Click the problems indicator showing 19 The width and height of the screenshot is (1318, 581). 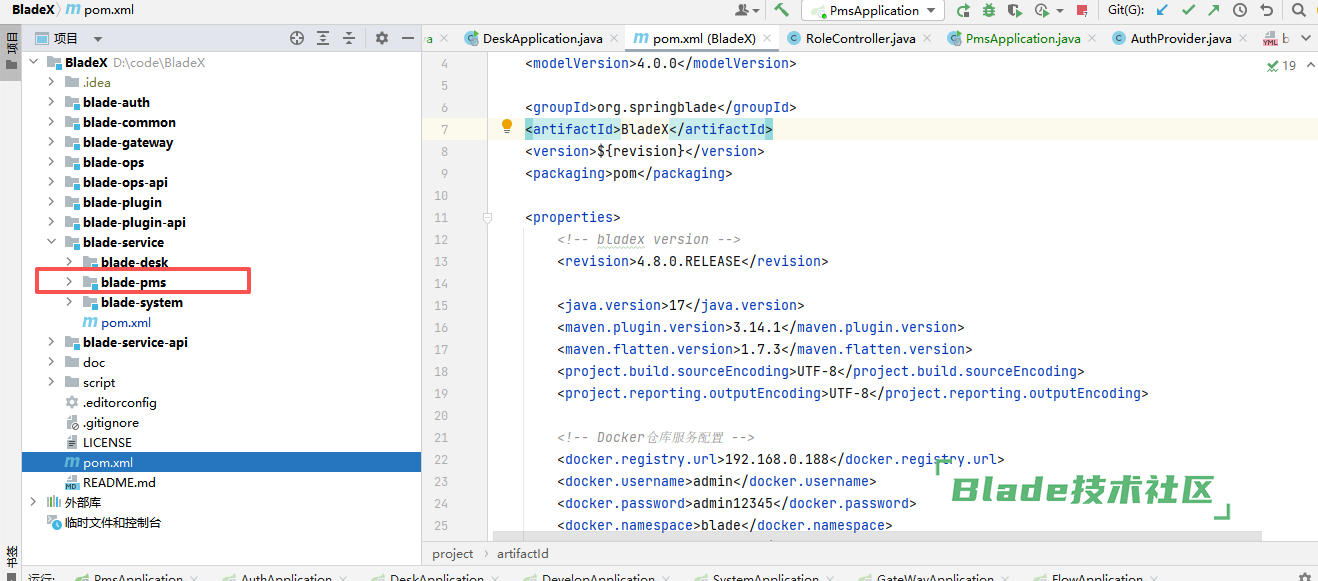[1281, 65]
